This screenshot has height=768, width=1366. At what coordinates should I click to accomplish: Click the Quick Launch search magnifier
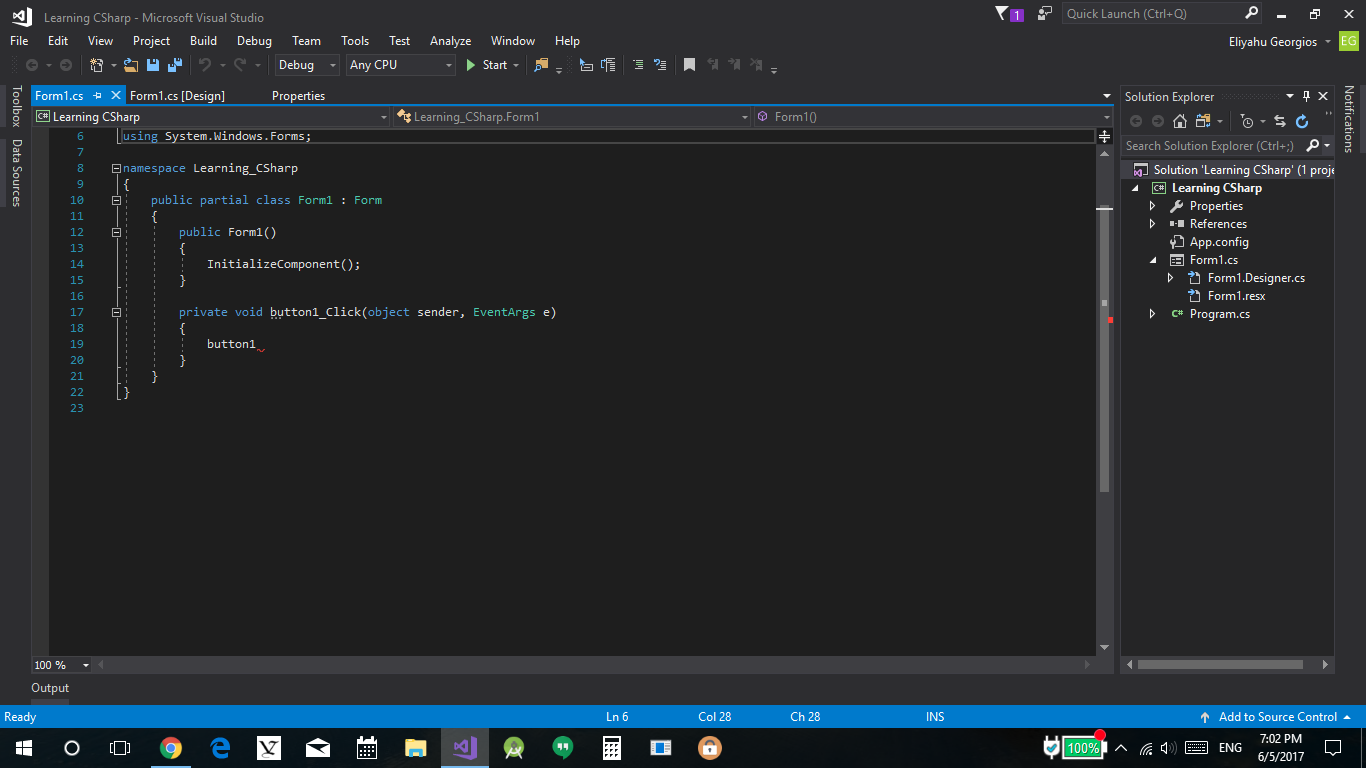1252,13
